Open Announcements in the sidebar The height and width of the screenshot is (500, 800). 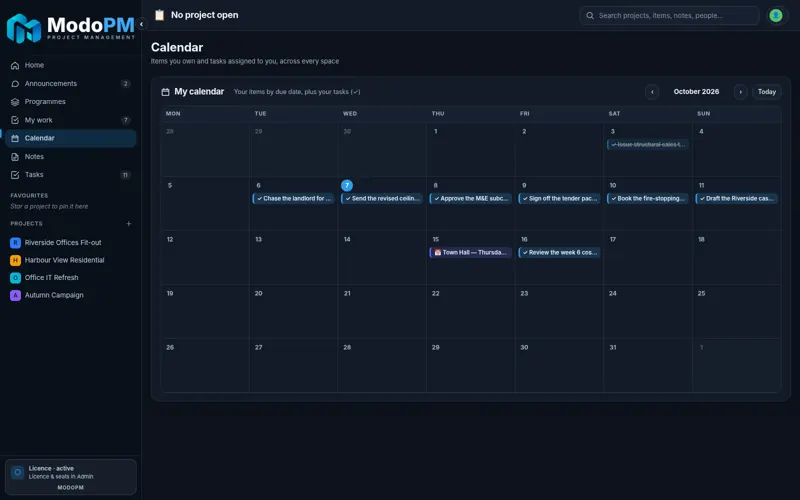[70, 84]
